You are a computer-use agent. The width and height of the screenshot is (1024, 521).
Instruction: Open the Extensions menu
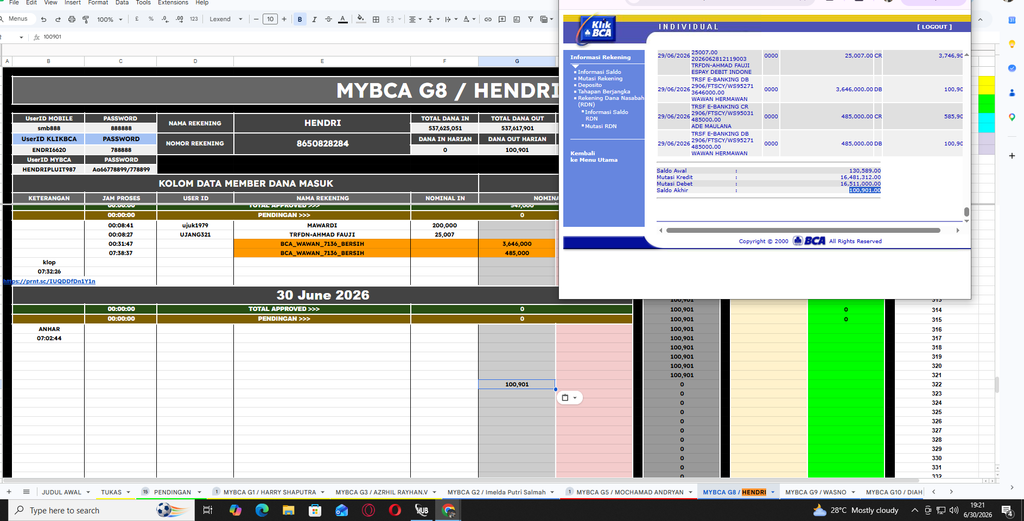(172, 3)
